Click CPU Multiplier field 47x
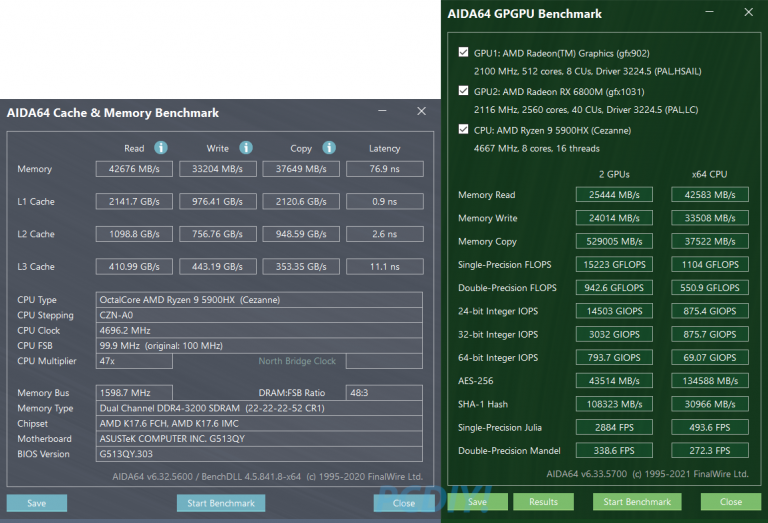 click(x=134, y=361)
